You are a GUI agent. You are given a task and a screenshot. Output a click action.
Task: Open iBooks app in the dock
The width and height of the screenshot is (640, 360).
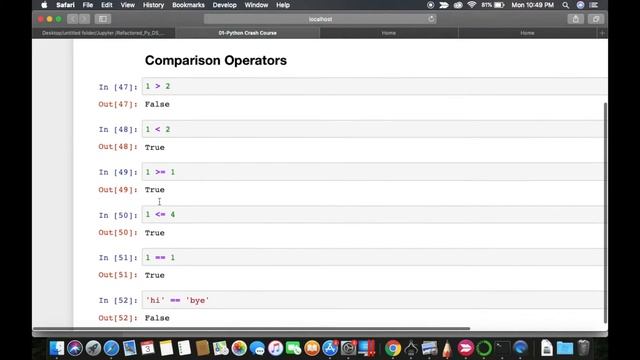[312, 348]
